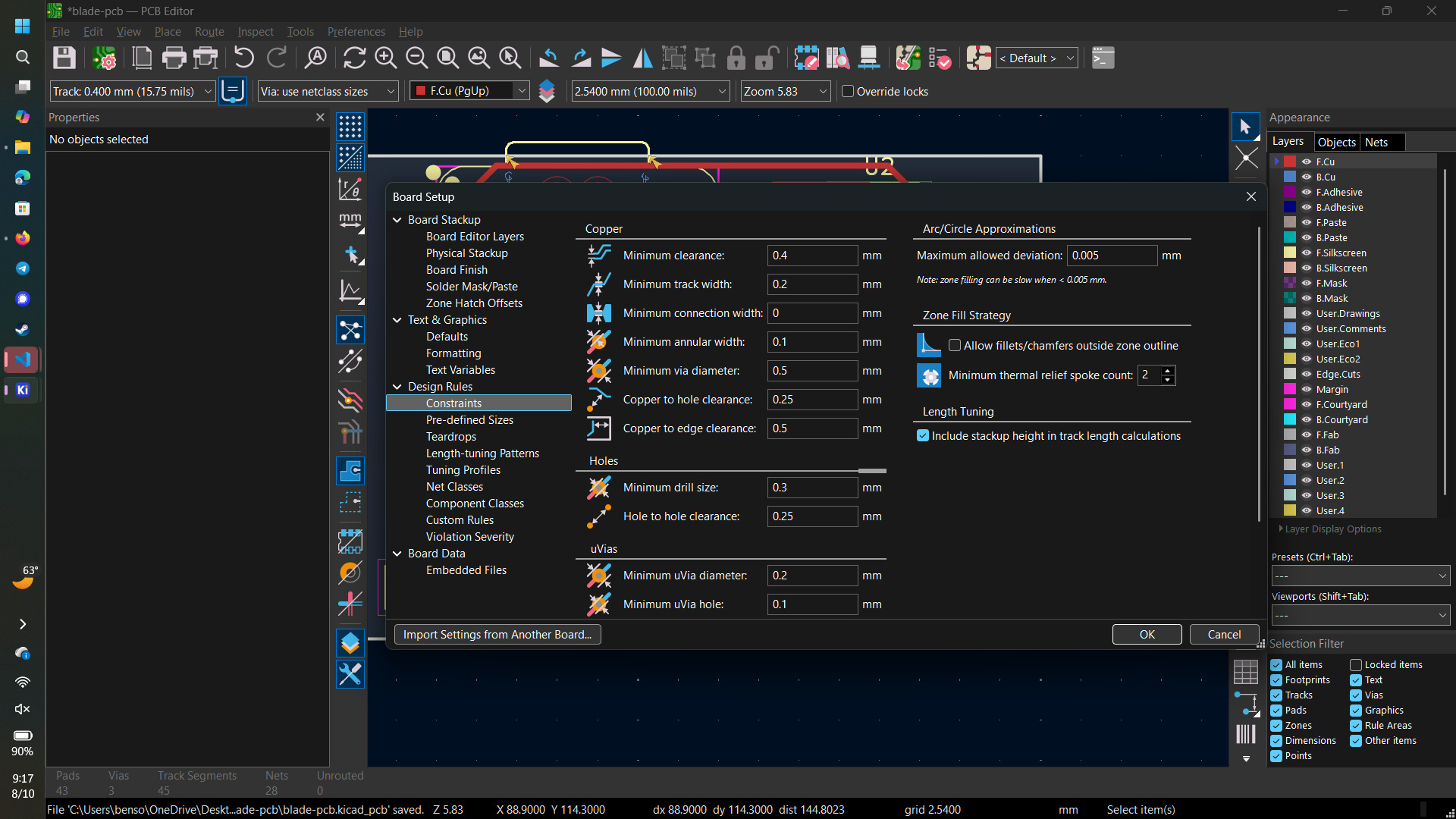Hide the Edge.Cuts layer eye icon
The width and height of the screenshot is (1456, 819).
pos(1307,374)
